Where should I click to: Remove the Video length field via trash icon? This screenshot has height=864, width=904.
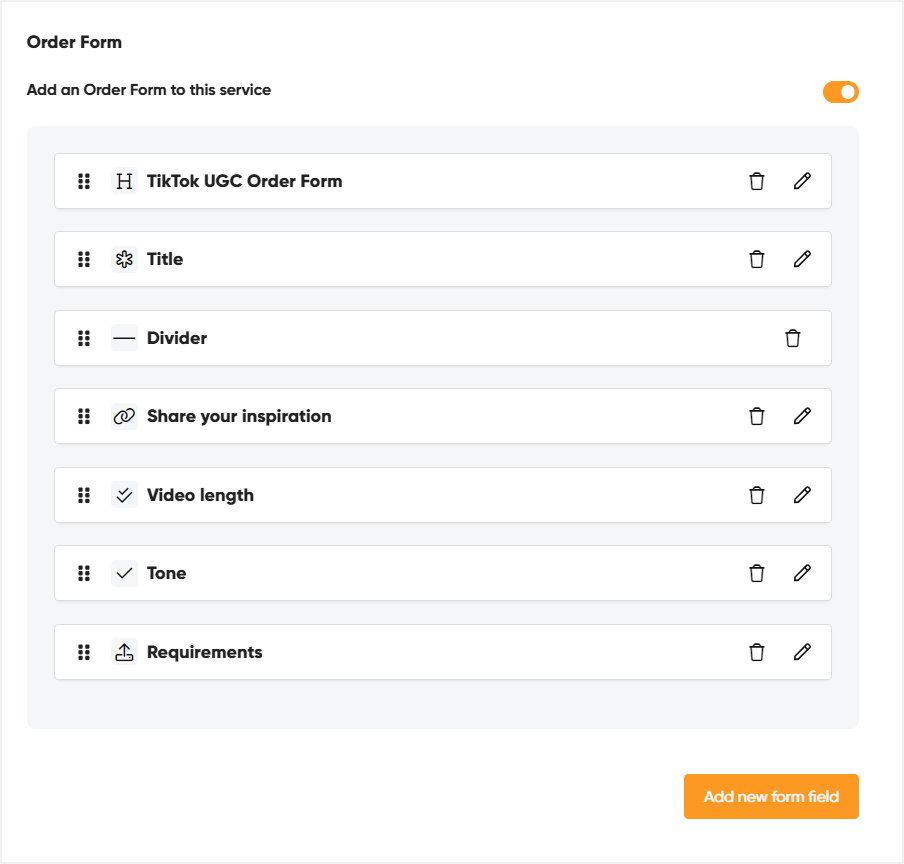click(757, 494)
